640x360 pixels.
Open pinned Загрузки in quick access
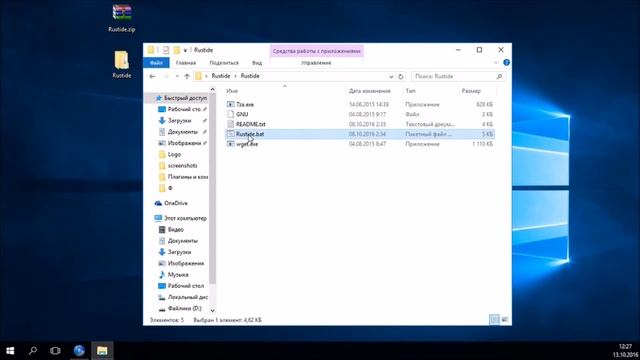click(x=179, y=121)
